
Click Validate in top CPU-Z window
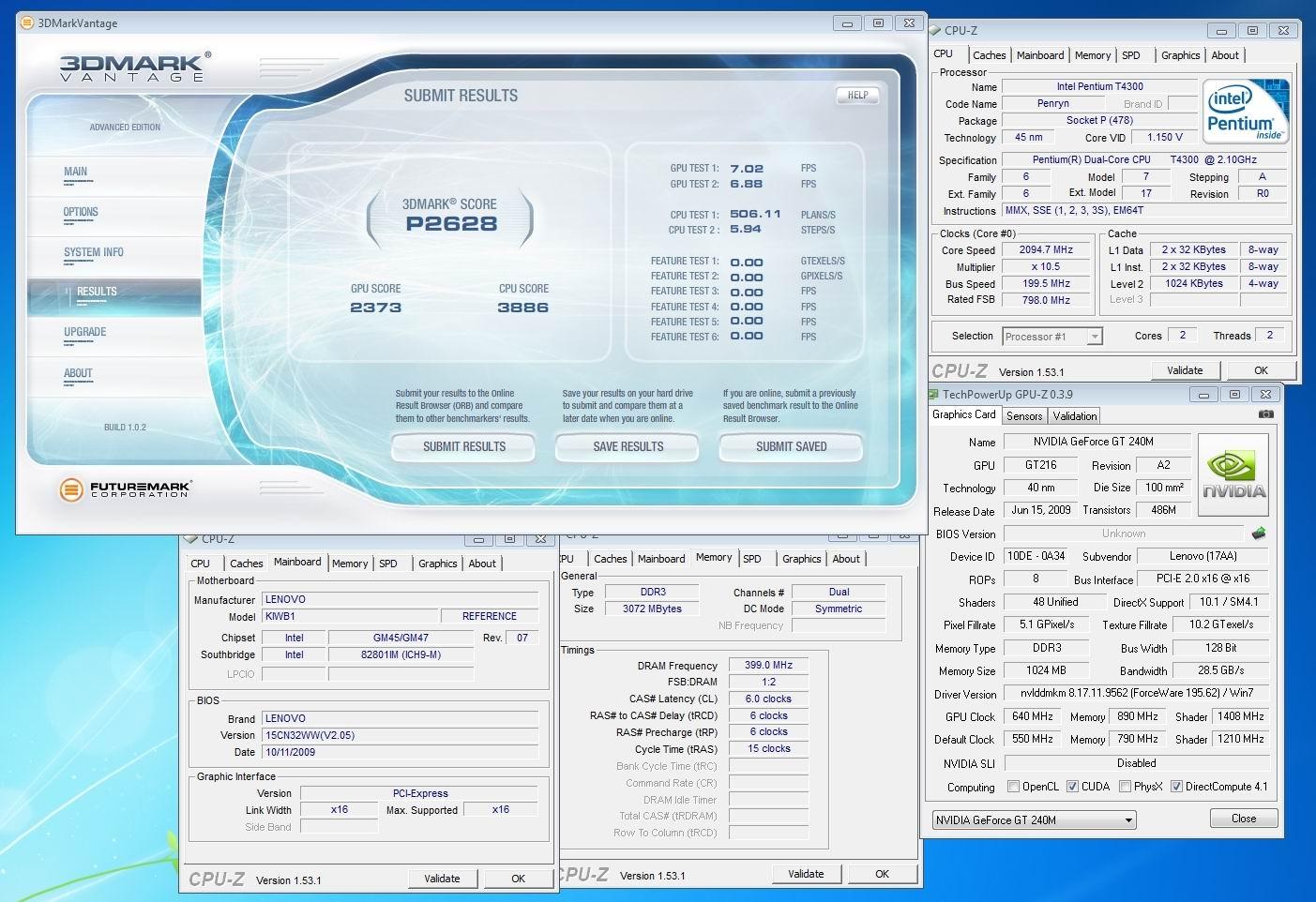[x=1185, y=370]
